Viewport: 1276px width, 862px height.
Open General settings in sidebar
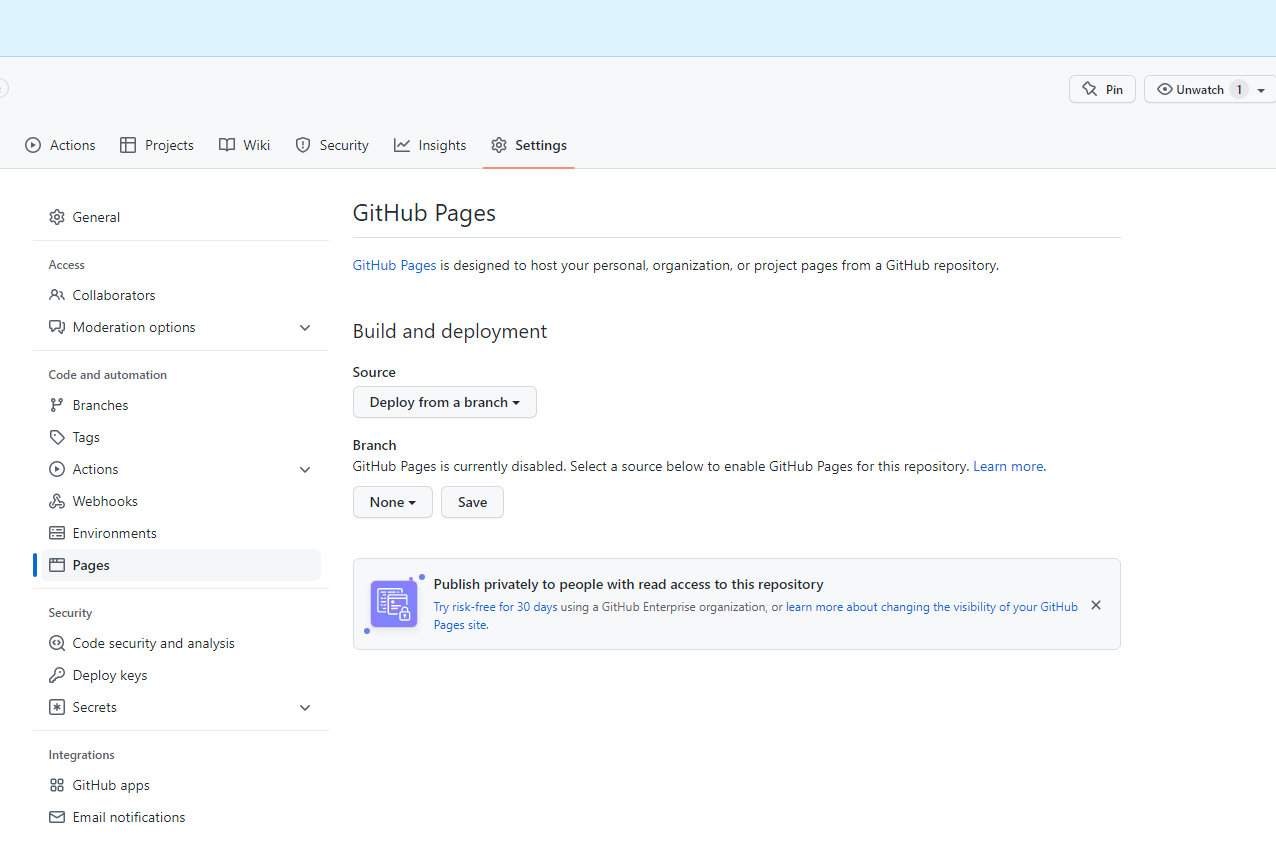coord(181,217)
